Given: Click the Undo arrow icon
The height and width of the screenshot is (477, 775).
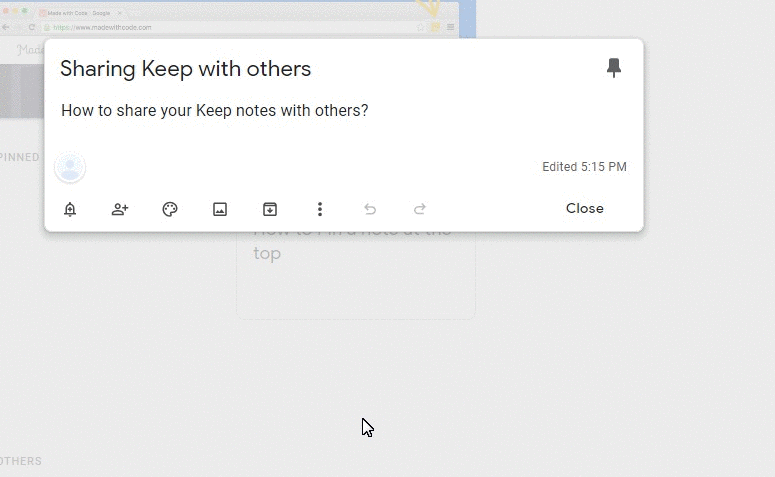Looking at the screenshot, I should click(x=370, y=209).
